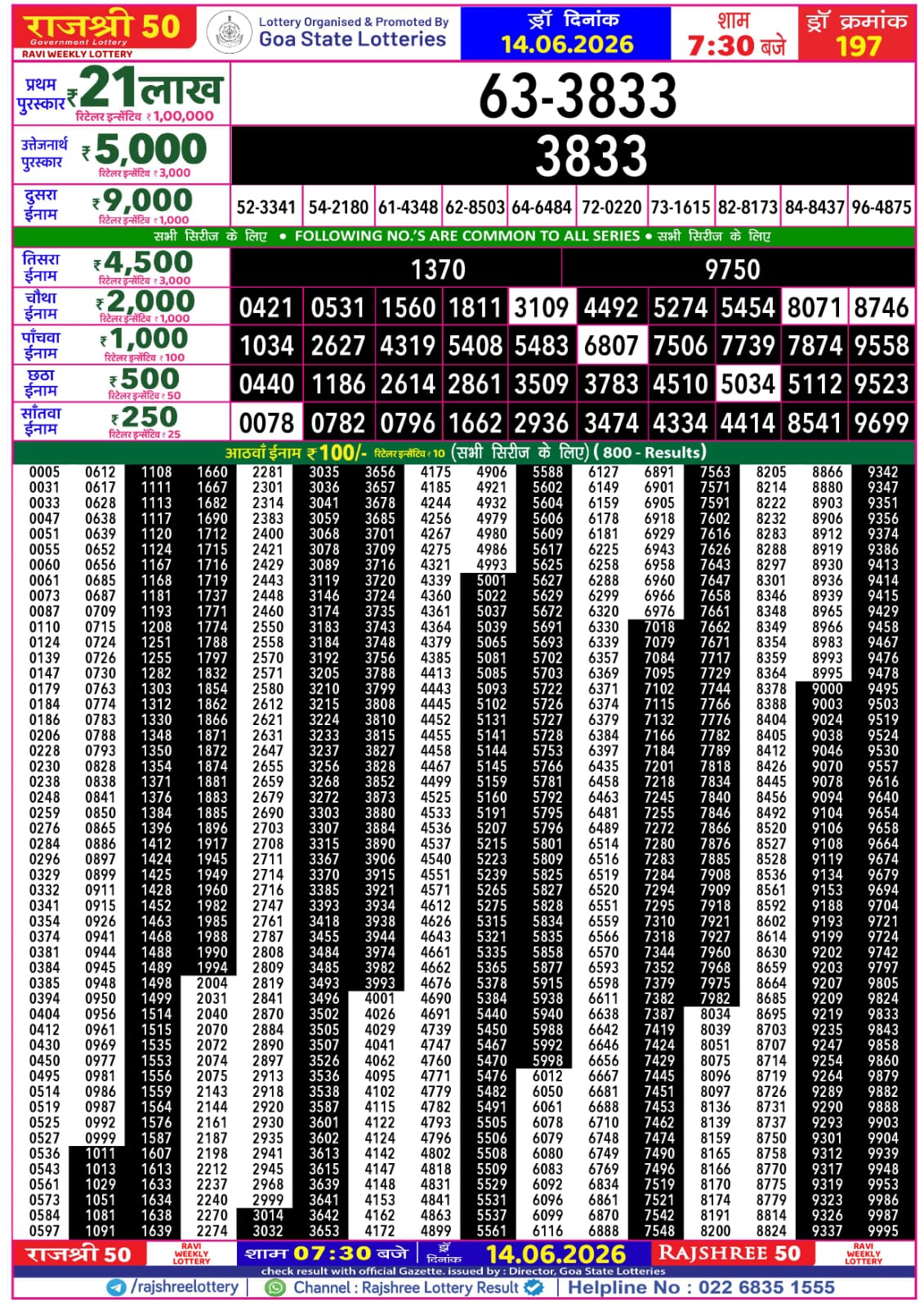Click the white RAJSHREE 50 English logo
The image size is (924, 1307).
(x=729, y=1253)
